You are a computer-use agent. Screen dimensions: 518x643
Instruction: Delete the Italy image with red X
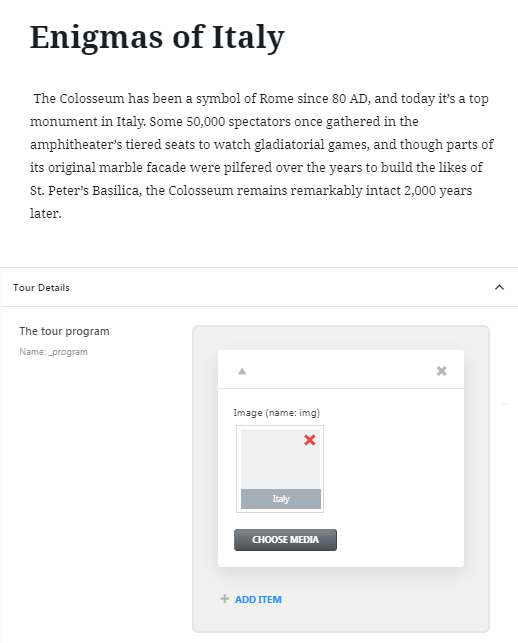coord(310,440)
